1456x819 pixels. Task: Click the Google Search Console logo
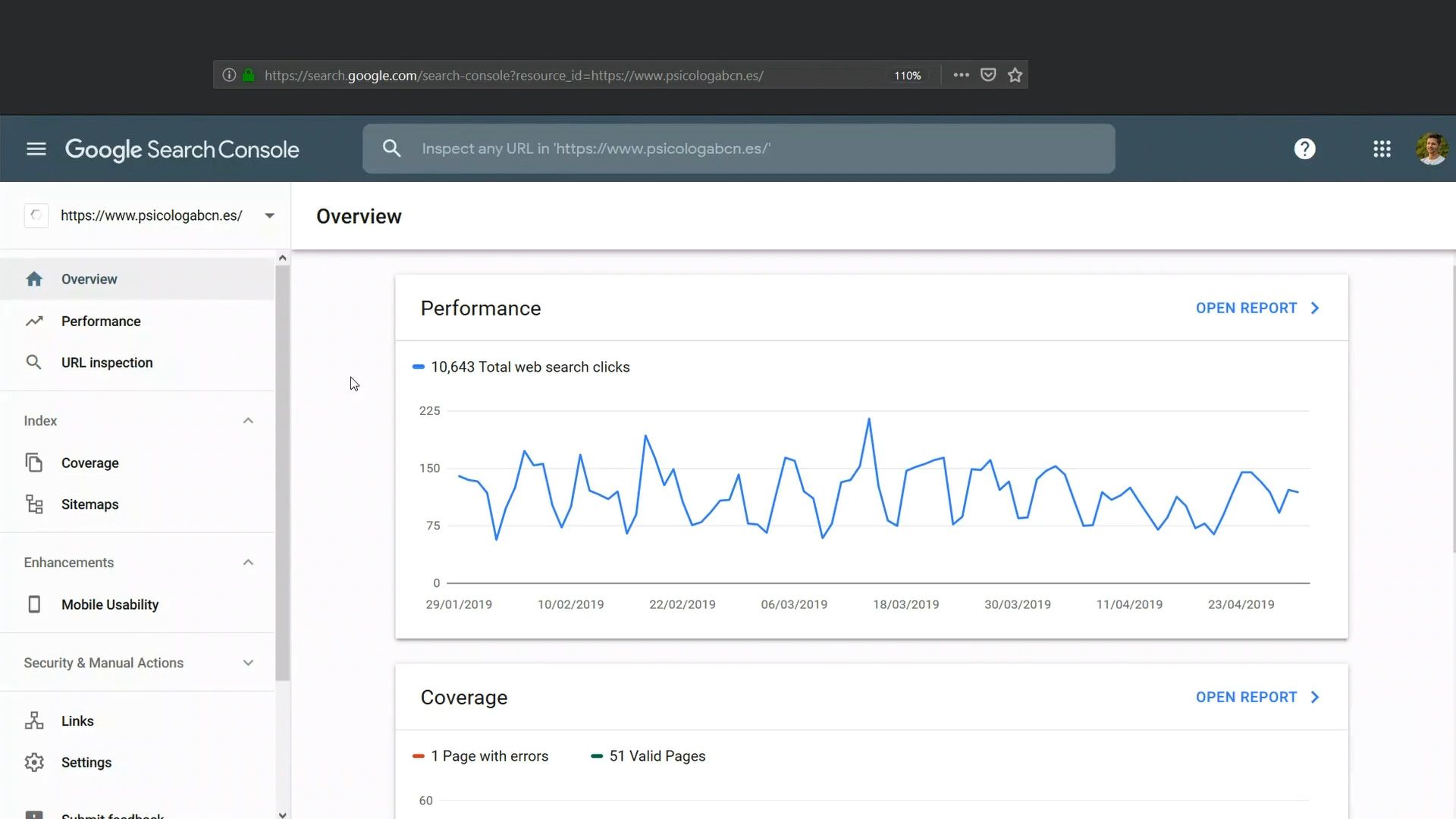[182, 149]
